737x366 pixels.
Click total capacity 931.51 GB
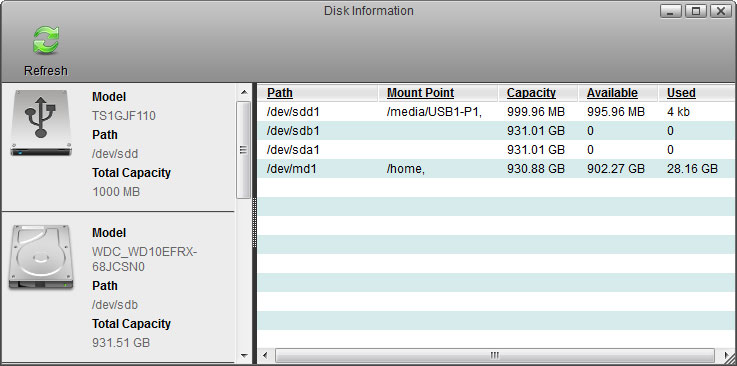point(121,343)
